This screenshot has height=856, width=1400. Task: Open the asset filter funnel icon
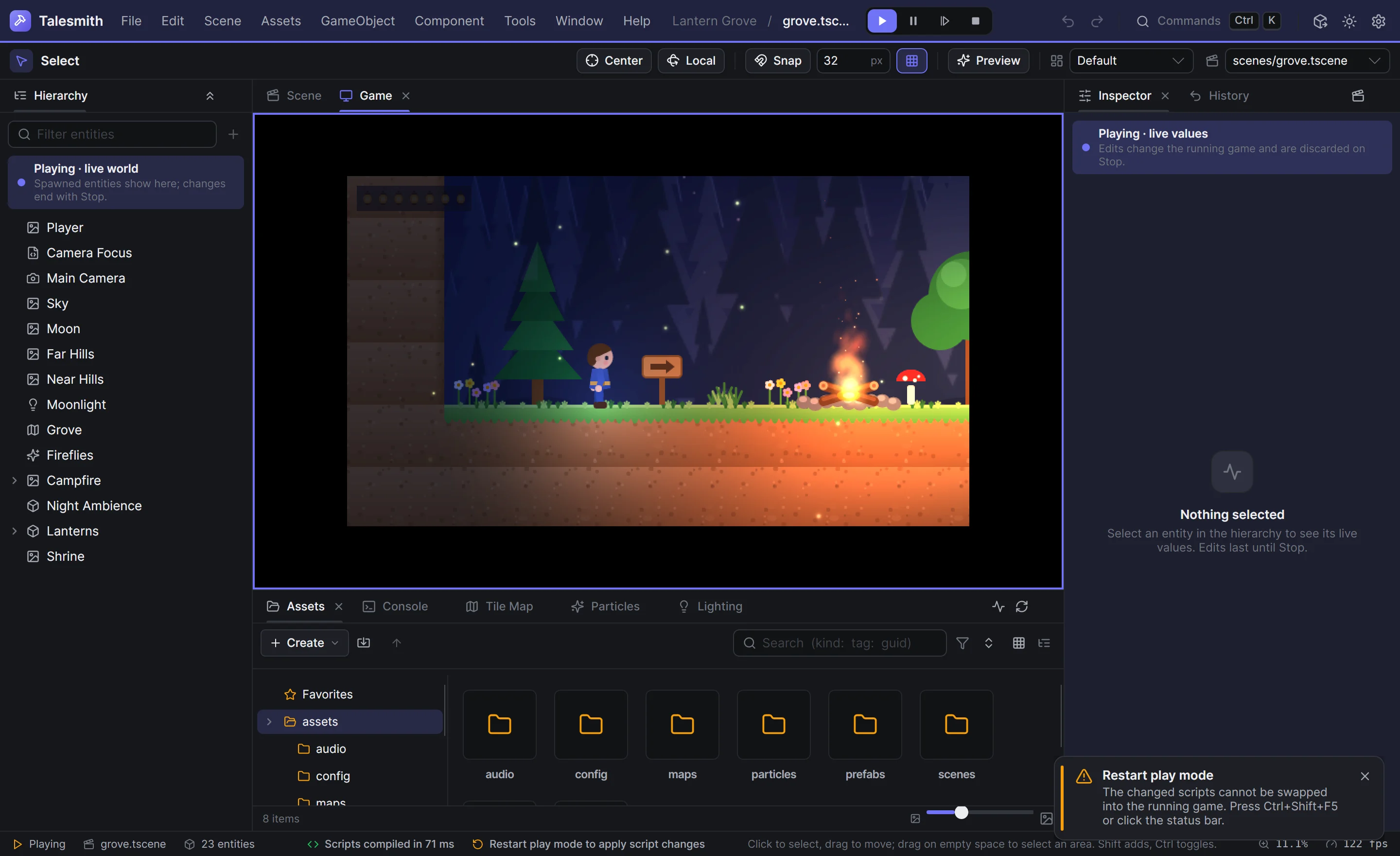click(x=962, y=643)
